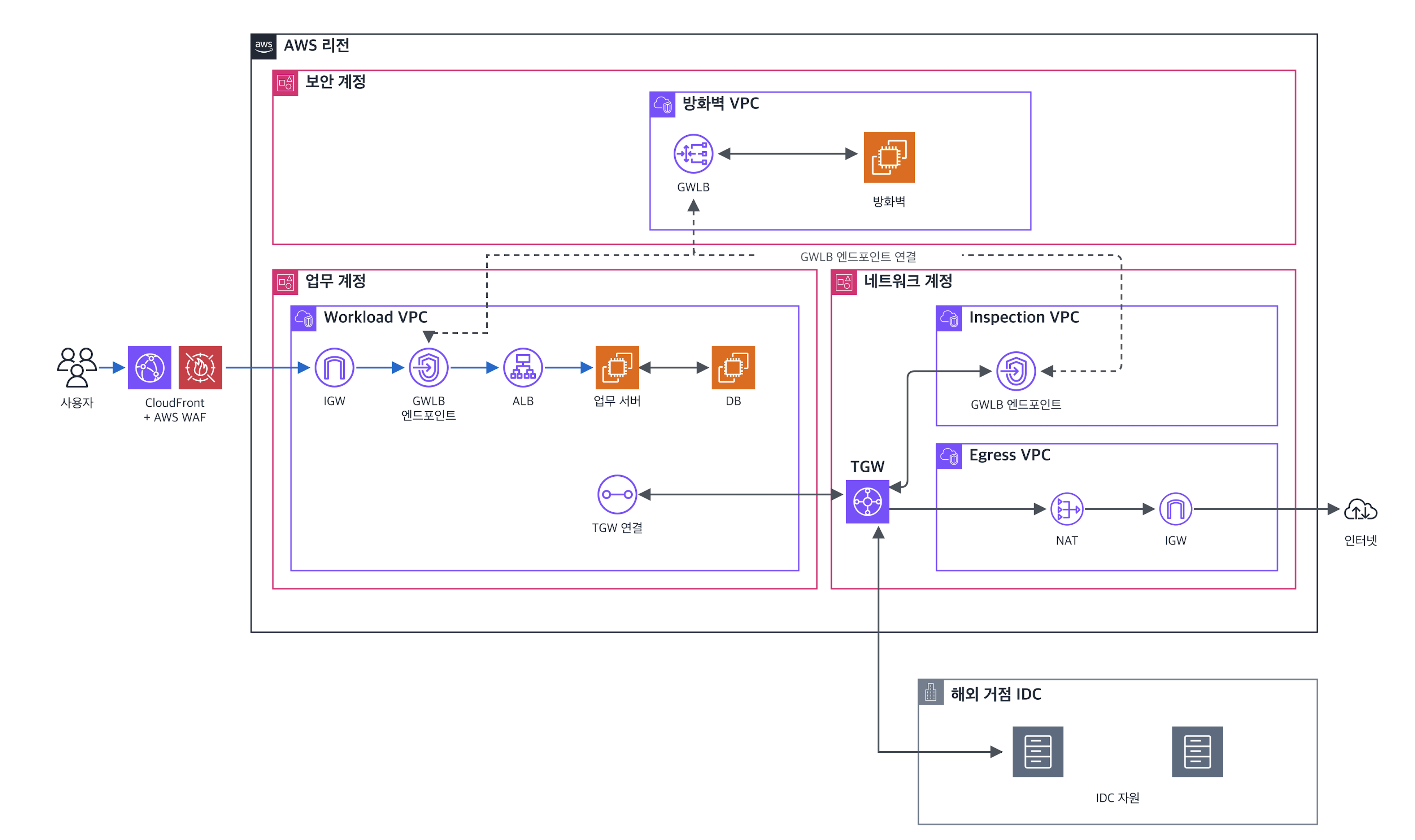Select the Inspection VPC title text
1415x840 pixels.
(1024, 317)
